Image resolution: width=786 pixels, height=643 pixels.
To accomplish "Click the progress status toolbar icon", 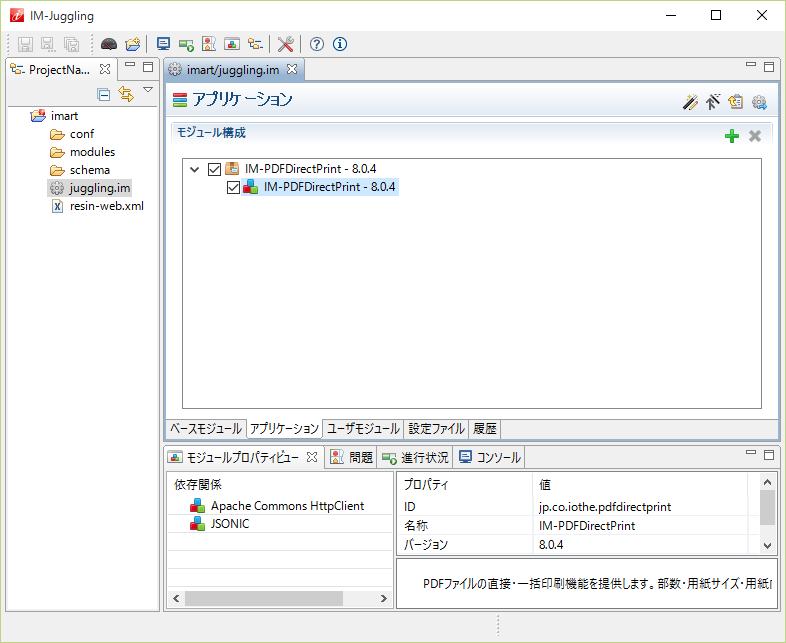I will (x=186, y=45).
